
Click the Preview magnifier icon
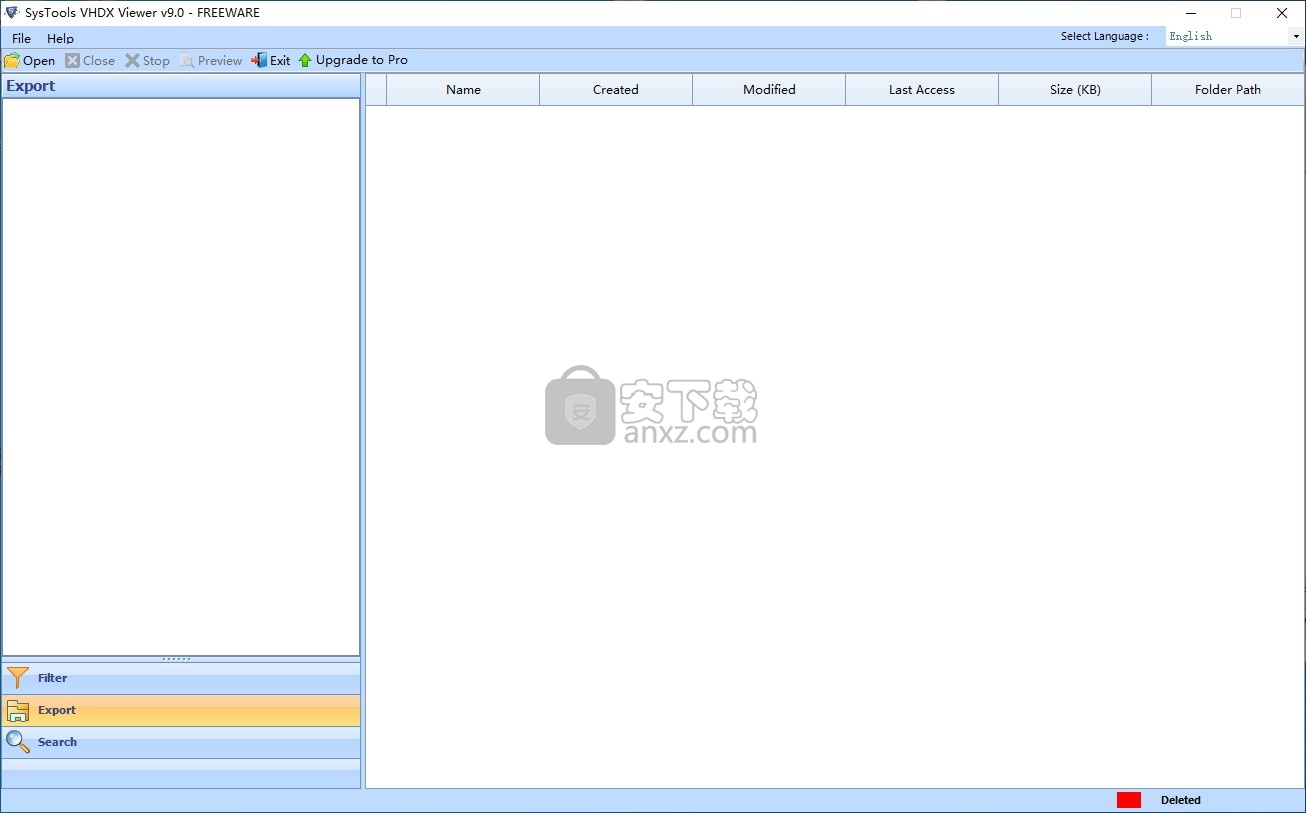click(187, 60)
